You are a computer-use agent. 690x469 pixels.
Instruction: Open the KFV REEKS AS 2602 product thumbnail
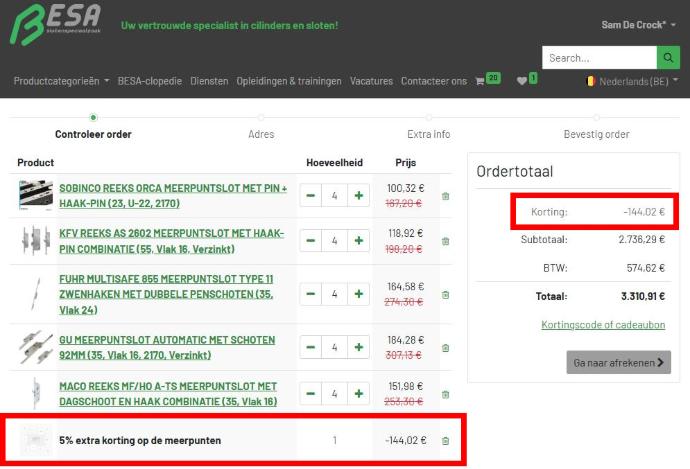[35, 240]
